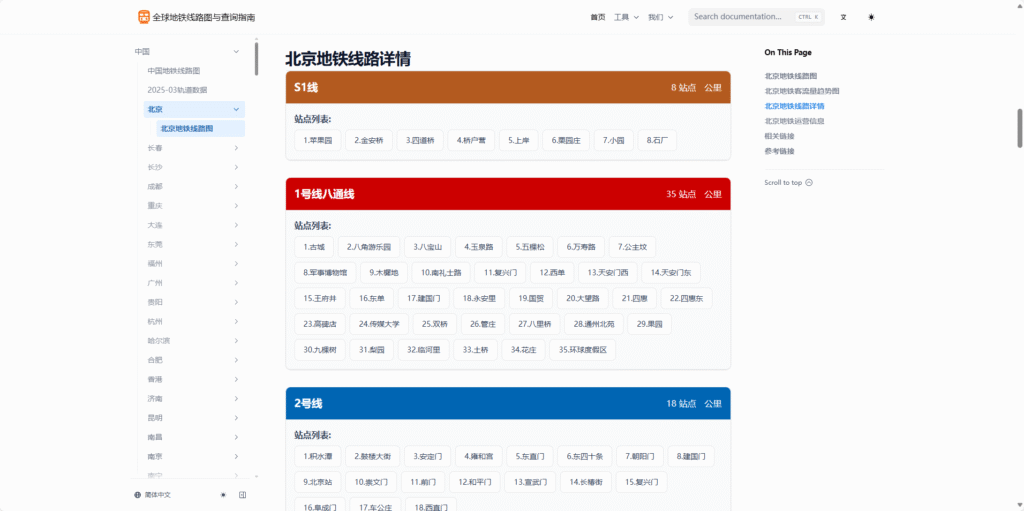Image resolution: width=1024 pixels, height=511 pixels.
Task: Collapse the 北京 sidebar entry
Action: point(236,109)
